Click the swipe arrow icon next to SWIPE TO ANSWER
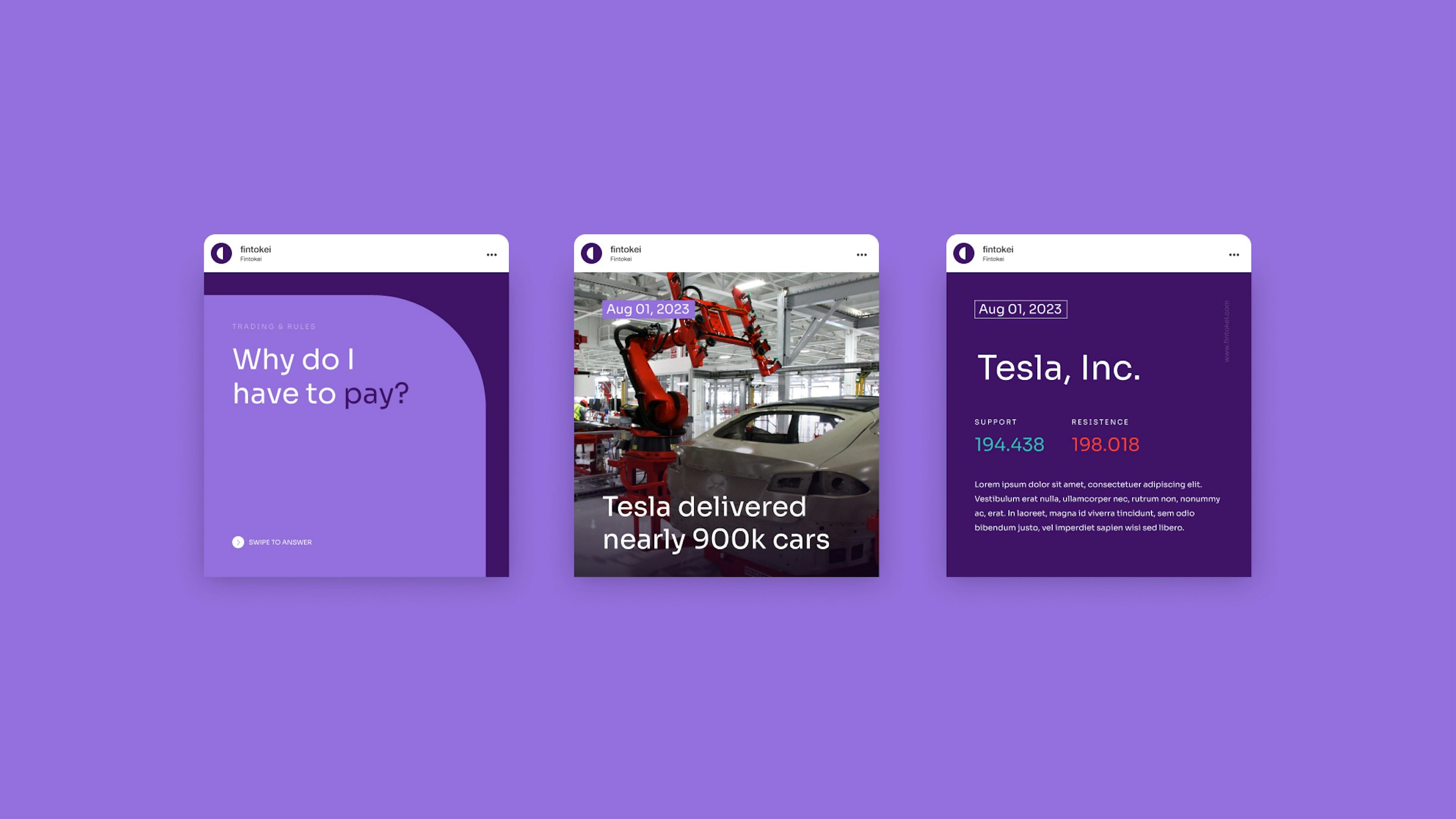 point(238,542)
